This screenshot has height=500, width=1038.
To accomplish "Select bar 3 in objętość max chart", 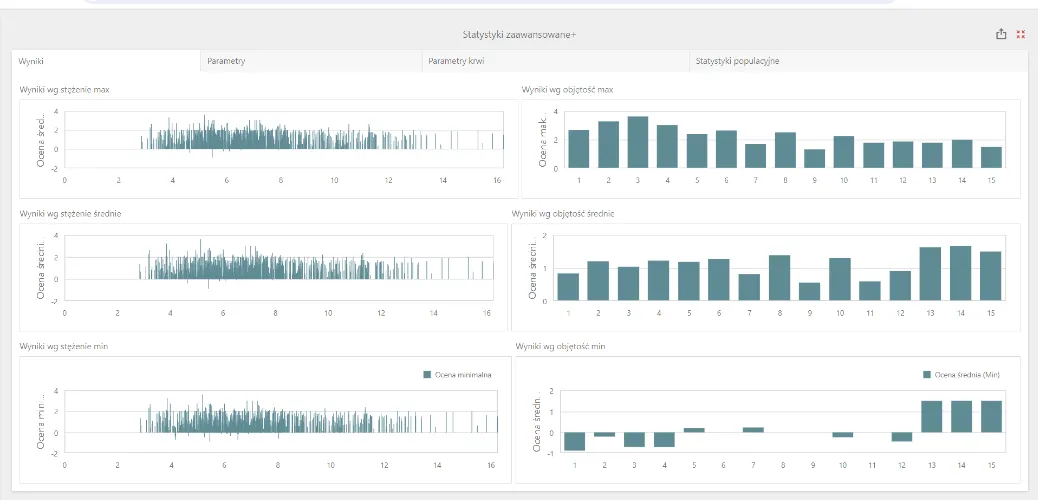I will coord(637,142).
